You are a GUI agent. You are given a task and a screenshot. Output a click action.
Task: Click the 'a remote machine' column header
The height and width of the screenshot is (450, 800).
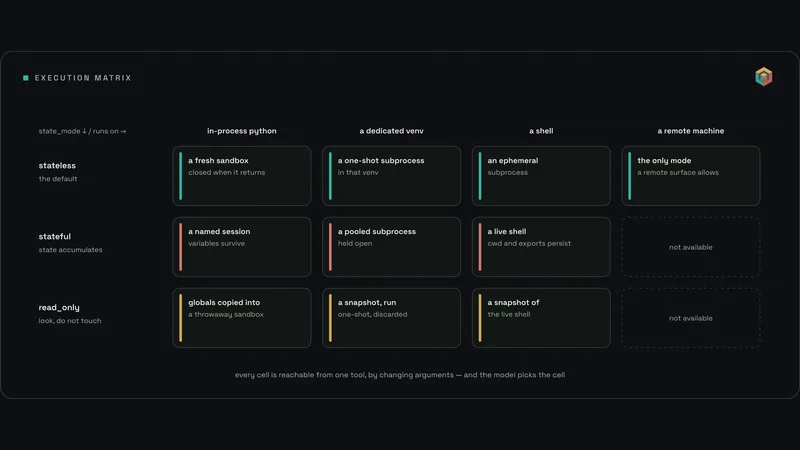point(691,131)
